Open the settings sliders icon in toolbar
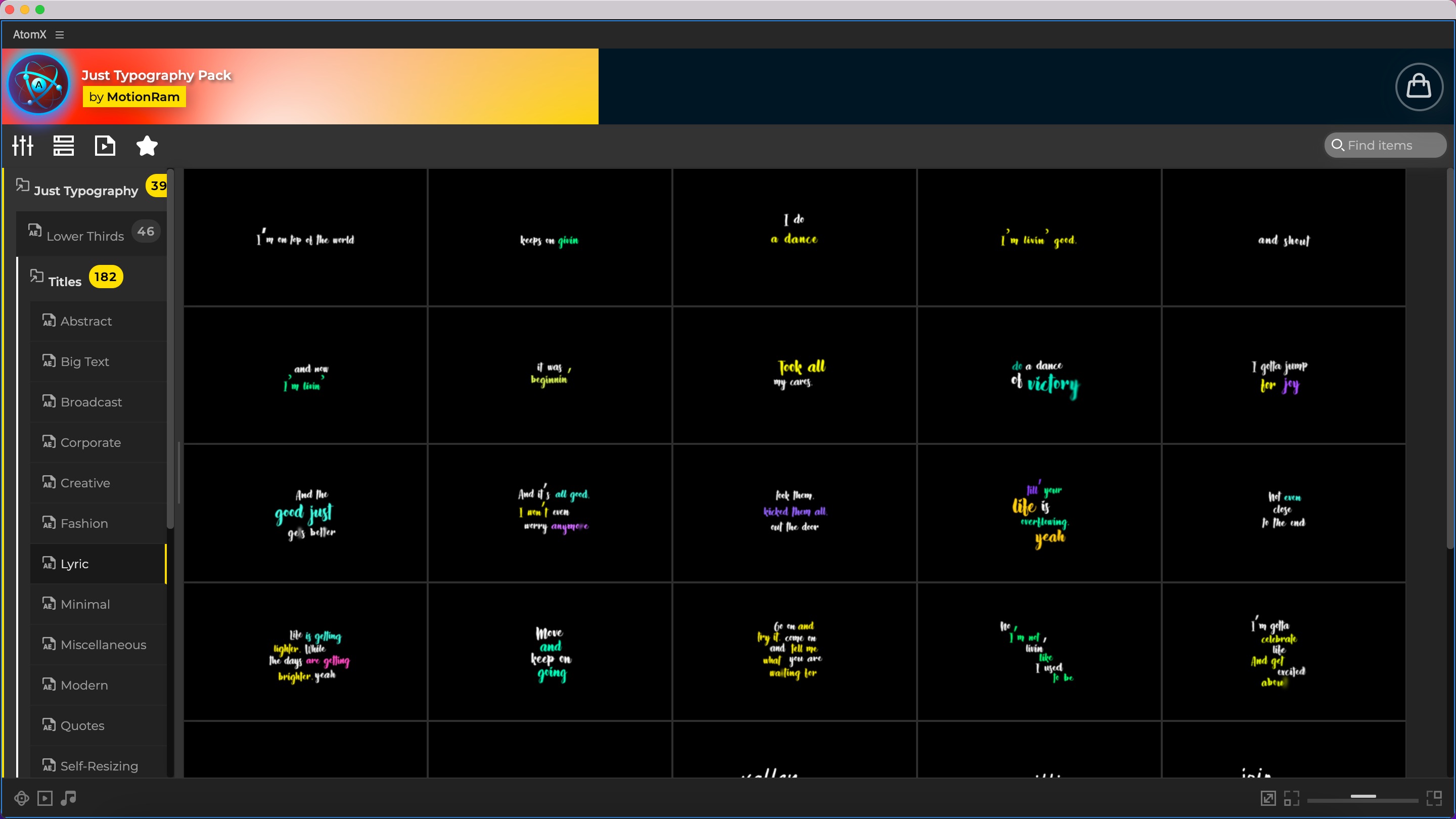This screenshot has width=1456, height=819. pos(23,146)
